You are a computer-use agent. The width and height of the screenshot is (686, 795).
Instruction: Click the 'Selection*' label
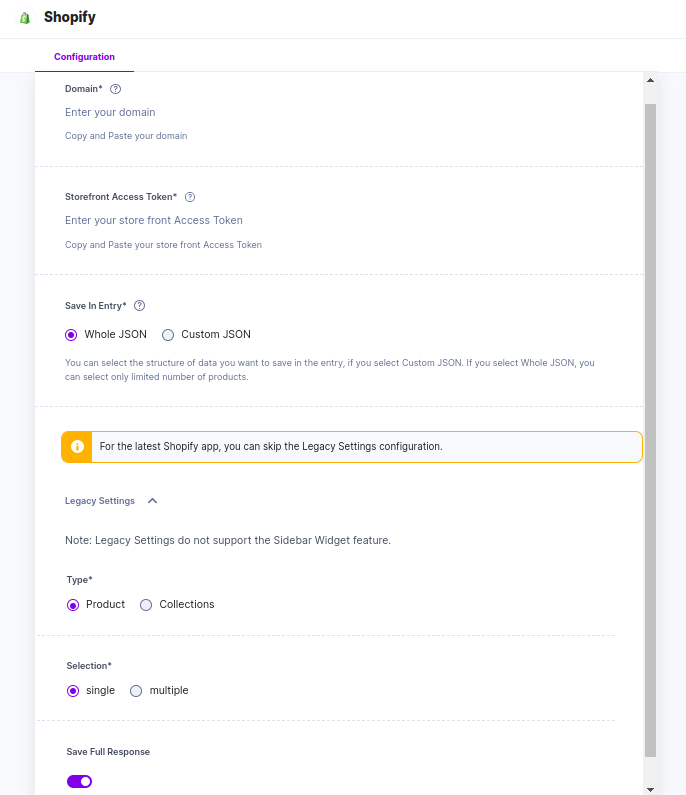point(89,666)
